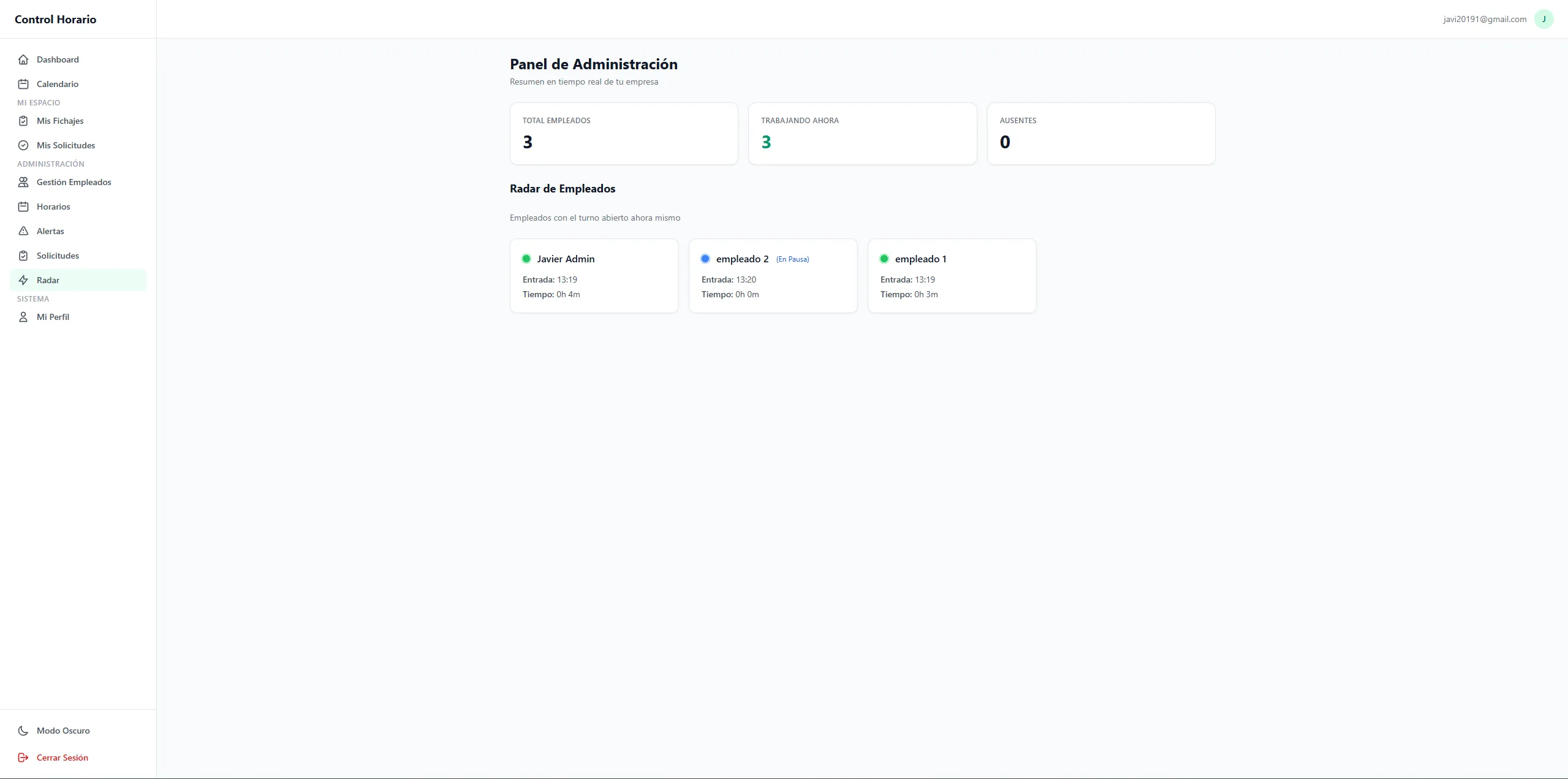This screenshot has height=779, width=1568.
Task: Click the Solicitudes clipboard icon
Action: [x=23, y=256]
